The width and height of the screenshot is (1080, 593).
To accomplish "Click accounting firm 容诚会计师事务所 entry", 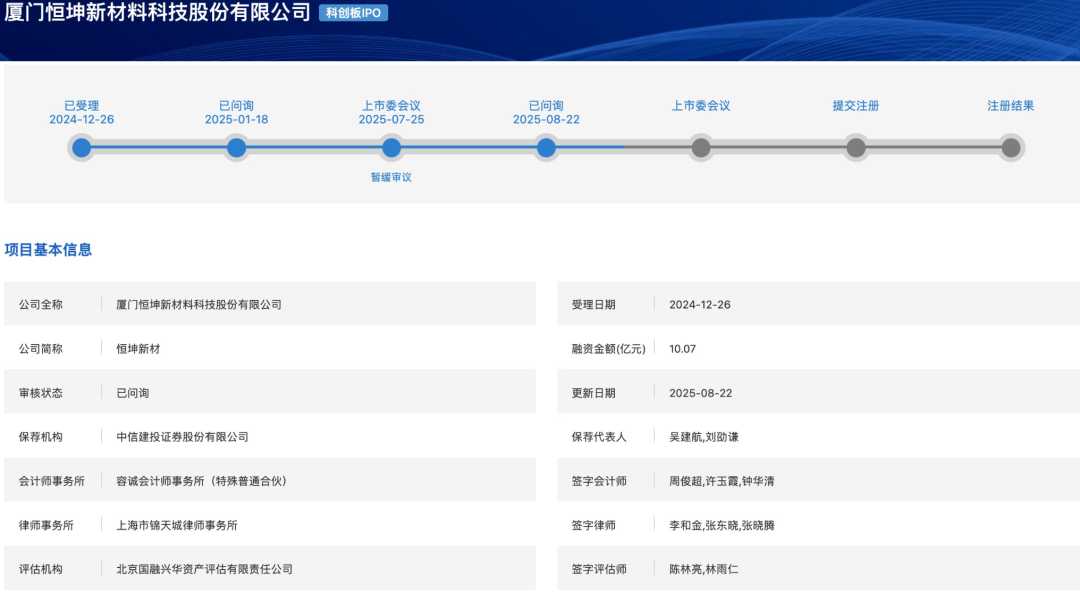I will pos(201,481).
